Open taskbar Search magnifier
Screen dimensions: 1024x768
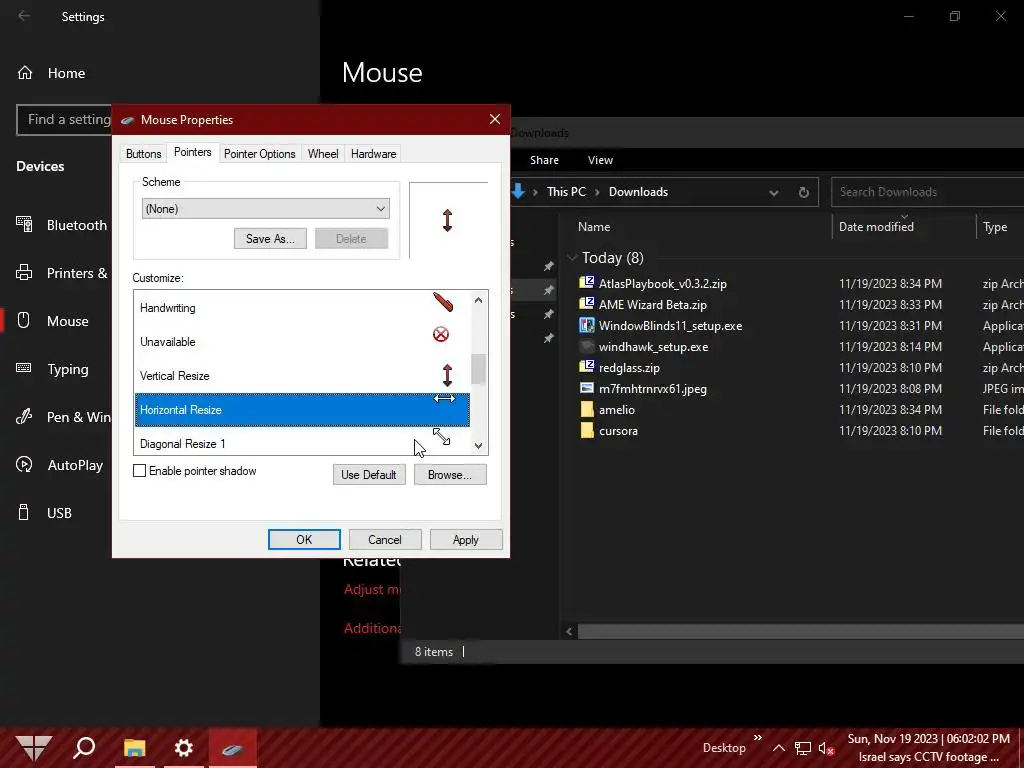tap(84, 747)
